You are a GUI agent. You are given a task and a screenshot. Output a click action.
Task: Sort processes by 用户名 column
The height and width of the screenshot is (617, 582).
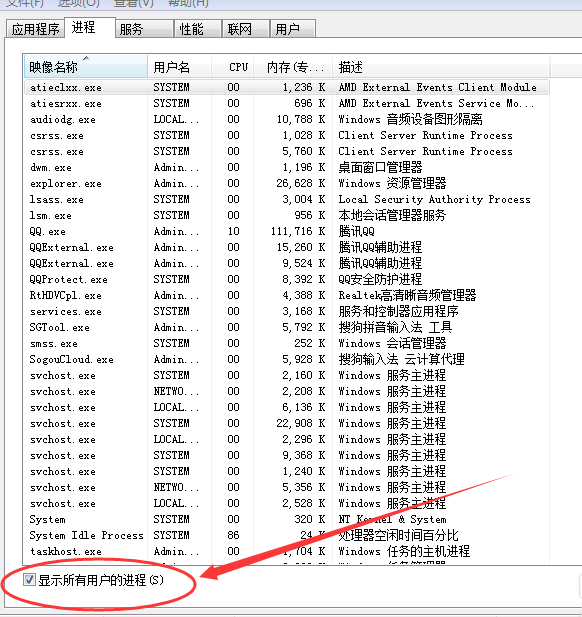tap(180, 67)
